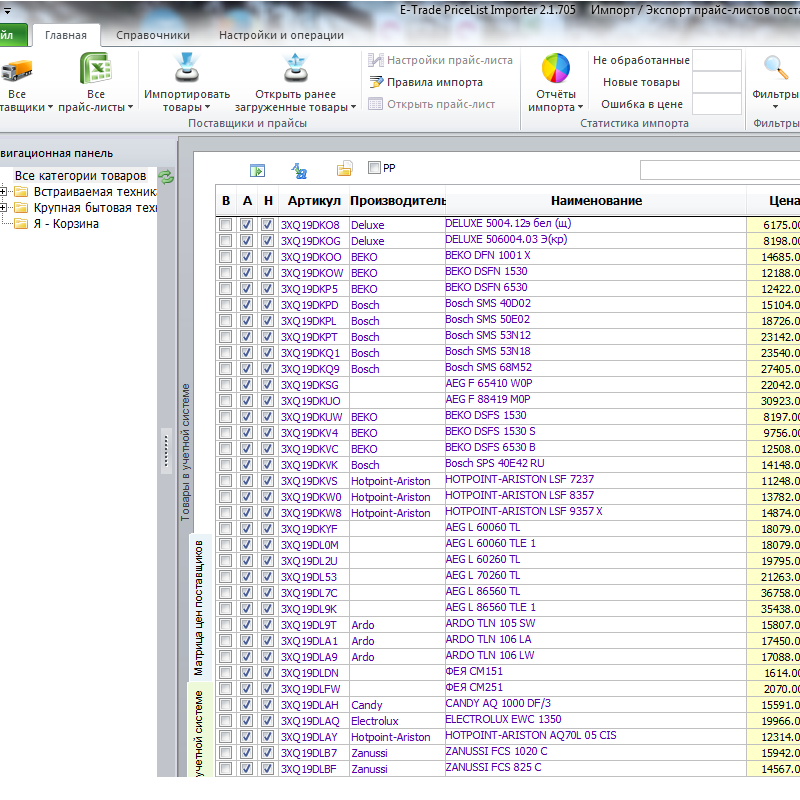The width and height of the screenshot is (800, 800).
Task: Click the green arrow window icon in grid toolbar
Action: tap(257, 170)
